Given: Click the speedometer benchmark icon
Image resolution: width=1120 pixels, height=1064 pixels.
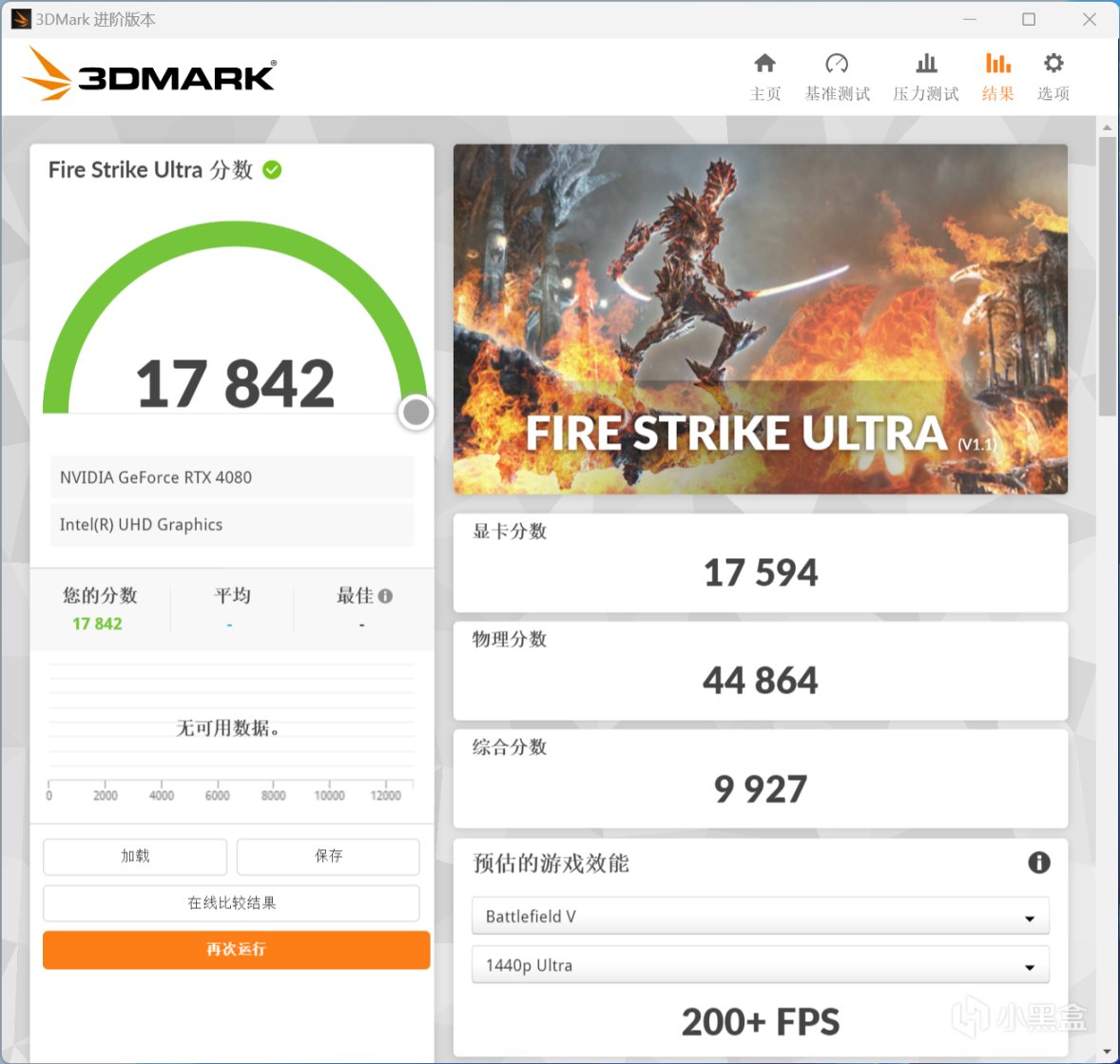Looking at the screenshot, I should point(837,64).
